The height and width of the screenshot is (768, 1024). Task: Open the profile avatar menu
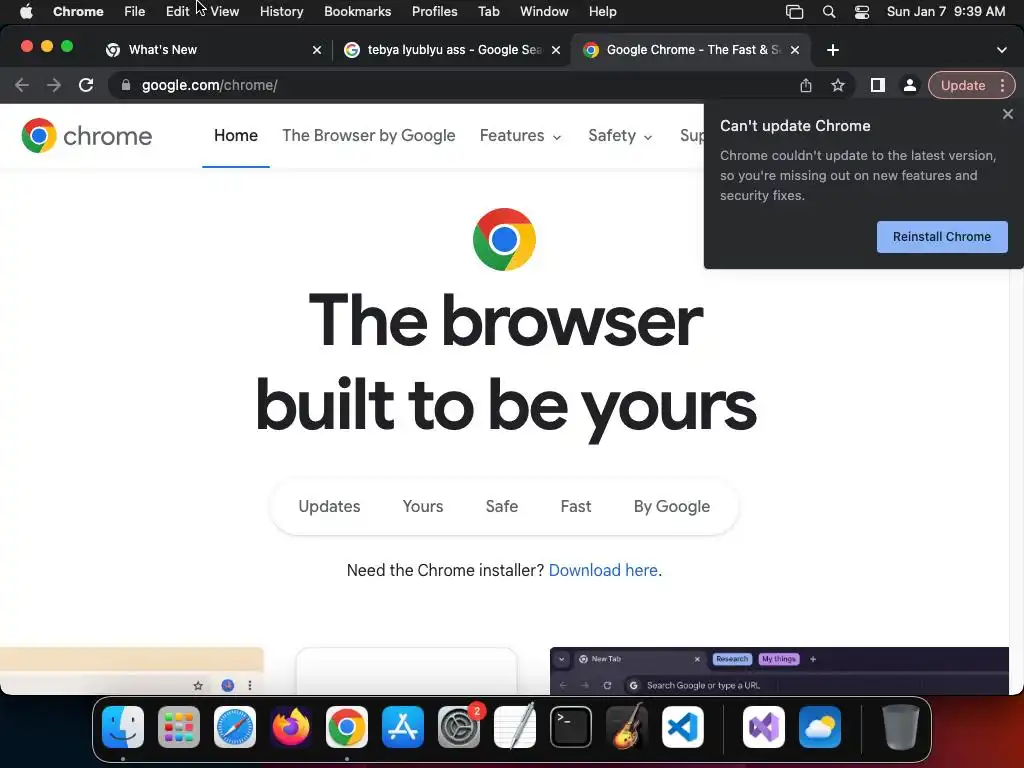coord(909,85)
